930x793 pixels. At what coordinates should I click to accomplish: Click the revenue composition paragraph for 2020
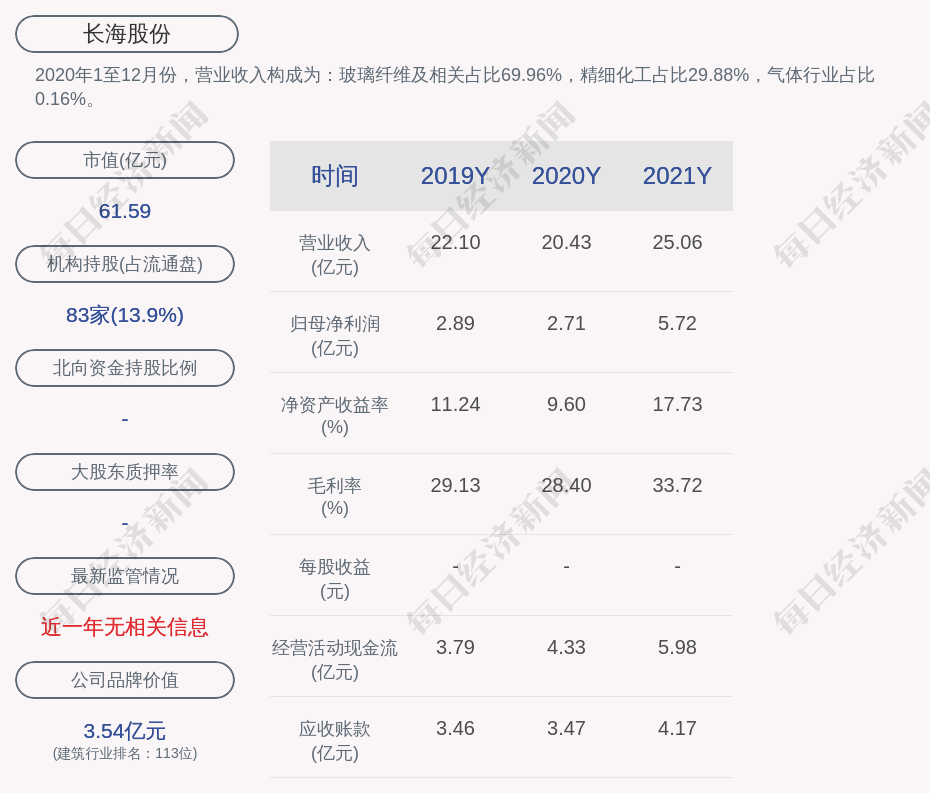coord(454,87)
